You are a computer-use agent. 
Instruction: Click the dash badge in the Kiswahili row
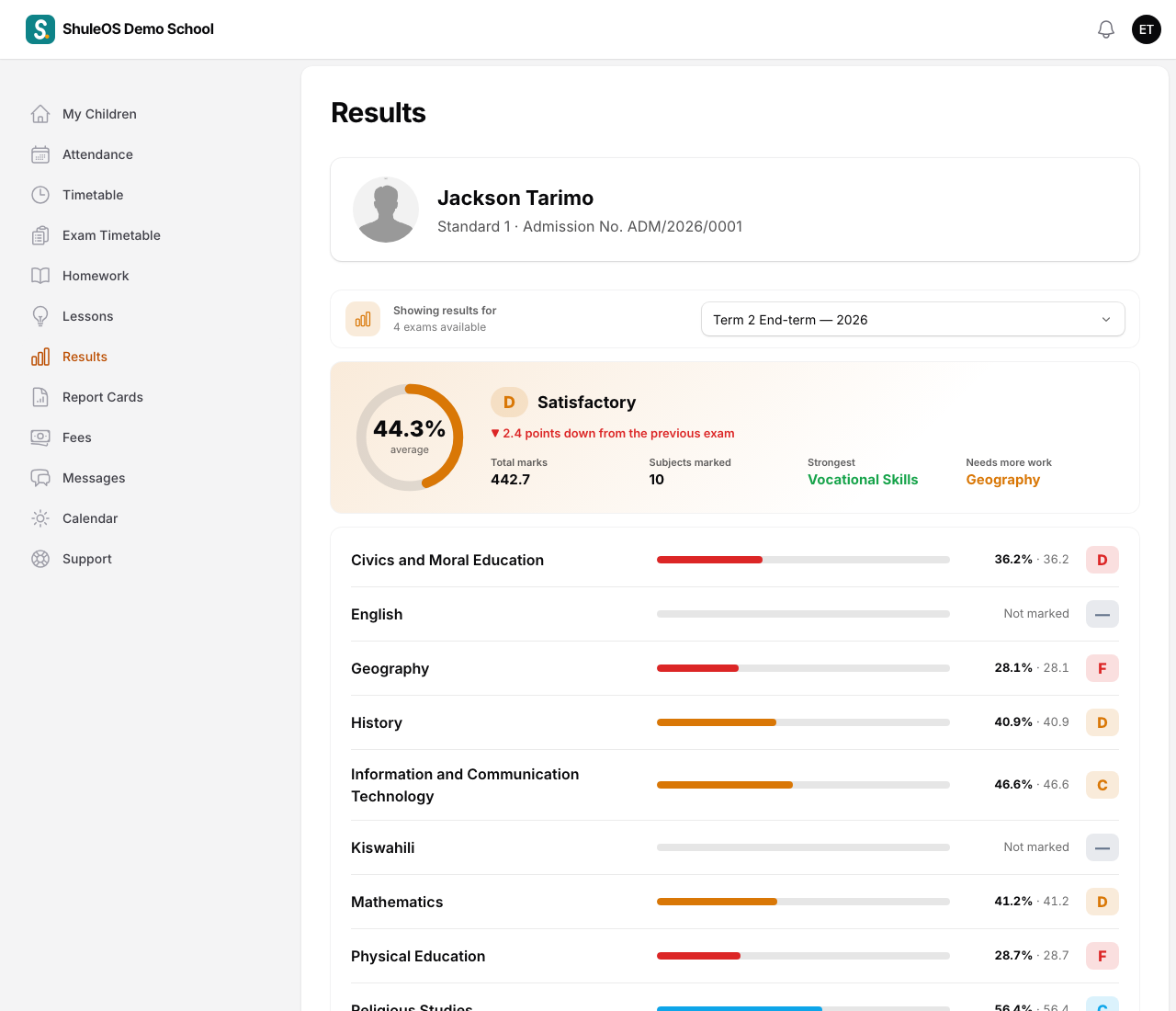(1102, 847)
